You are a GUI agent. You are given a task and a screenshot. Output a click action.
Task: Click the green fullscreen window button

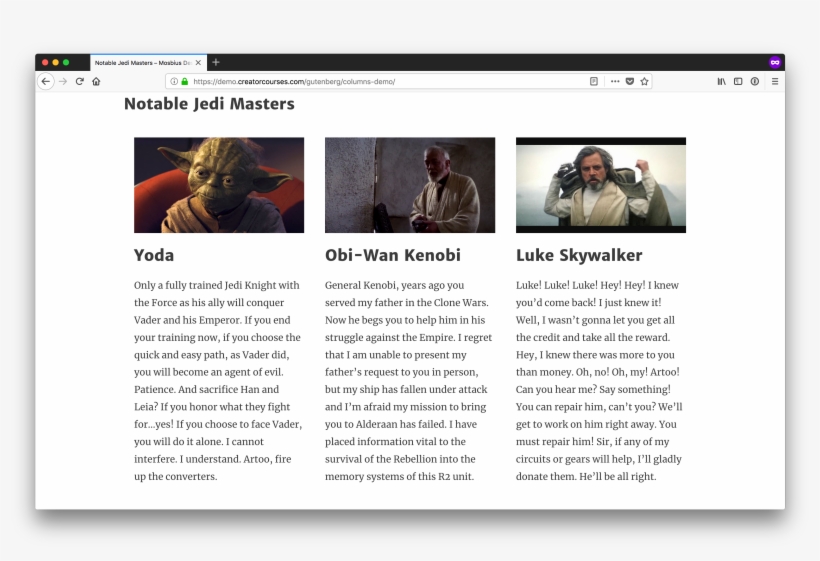[x=66, y=63]
